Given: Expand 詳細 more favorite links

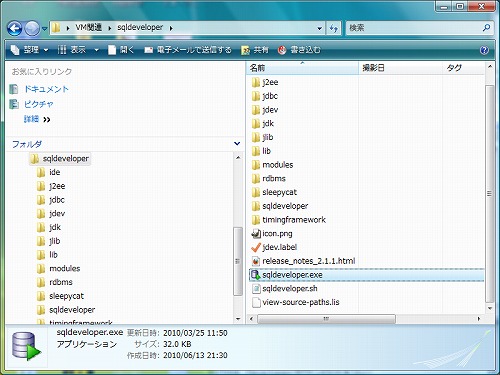Looking at the screenshot, I should 37,119.
